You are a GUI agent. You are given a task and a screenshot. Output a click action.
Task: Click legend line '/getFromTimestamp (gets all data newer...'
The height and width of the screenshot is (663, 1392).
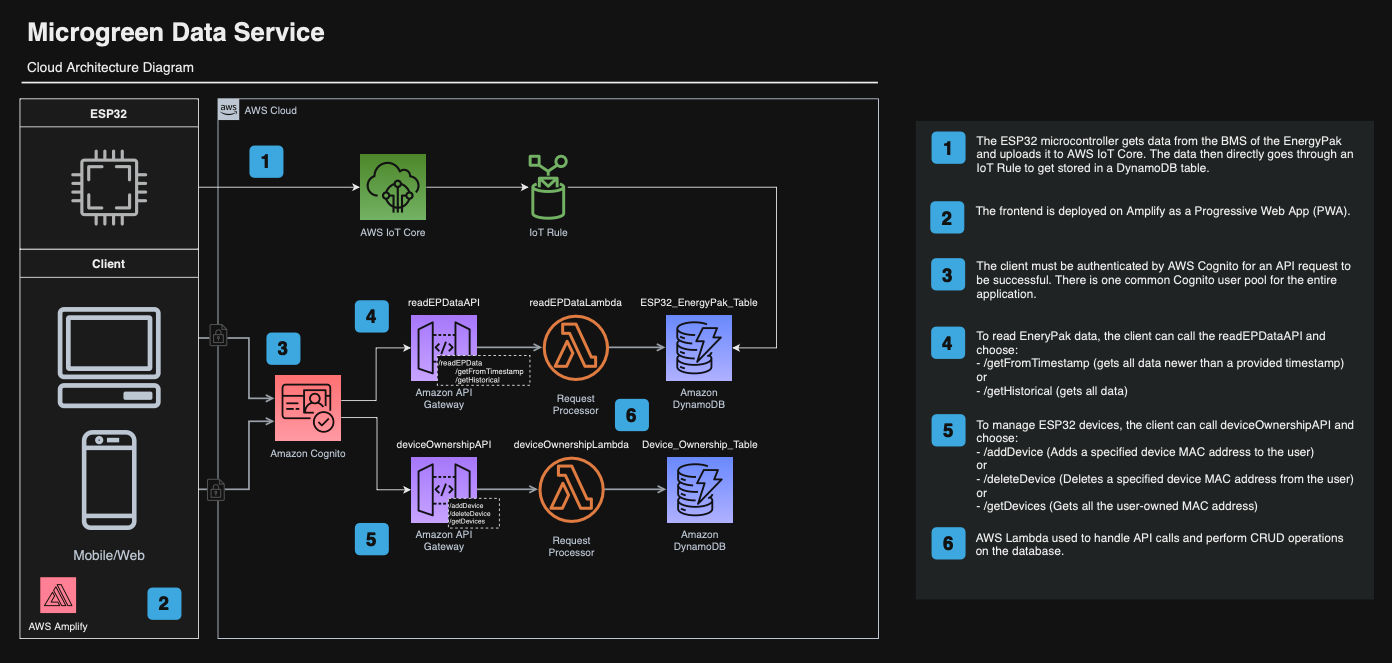1160,362
